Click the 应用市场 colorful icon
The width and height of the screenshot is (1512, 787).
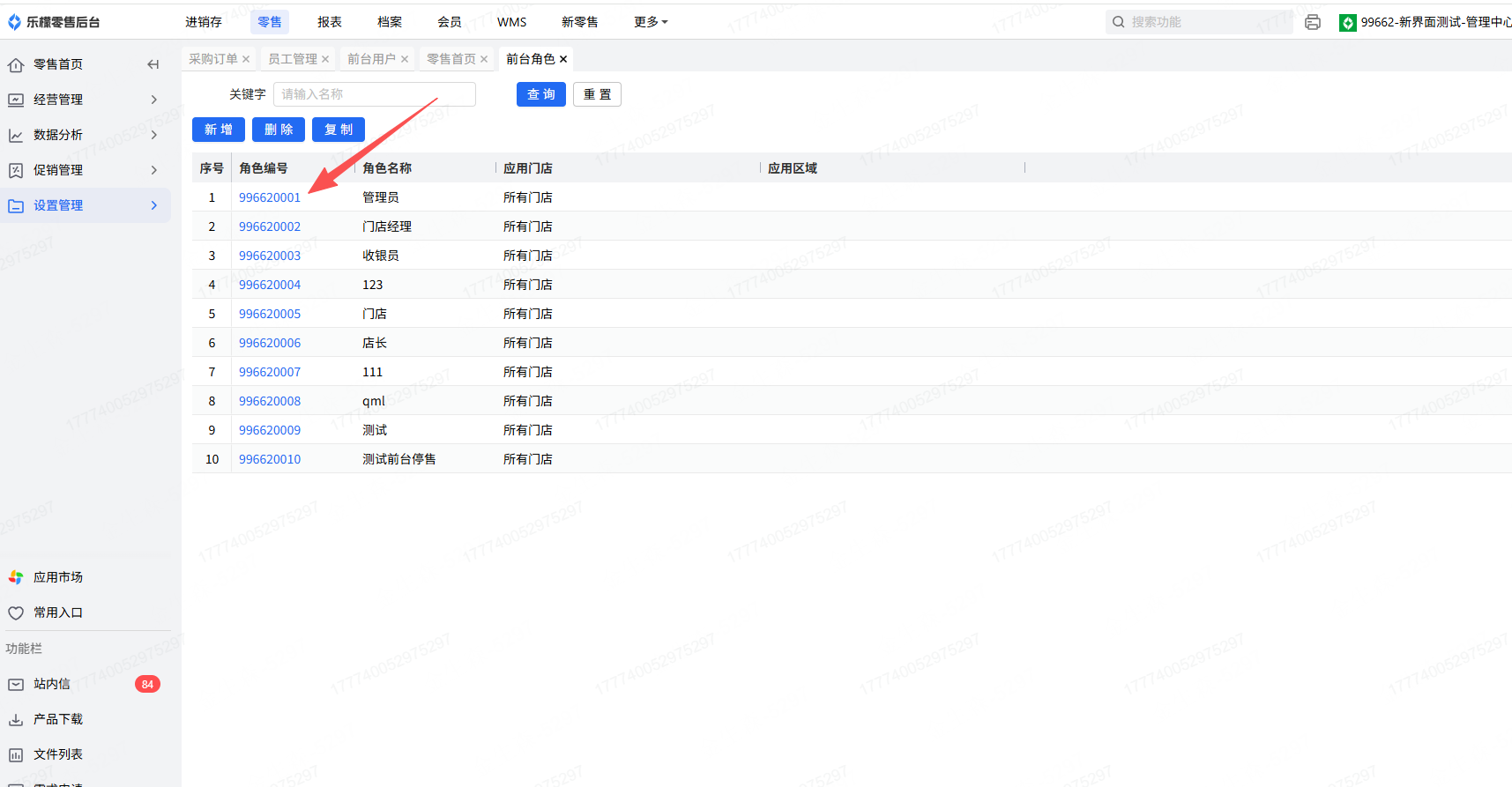(x=16, y=577)
